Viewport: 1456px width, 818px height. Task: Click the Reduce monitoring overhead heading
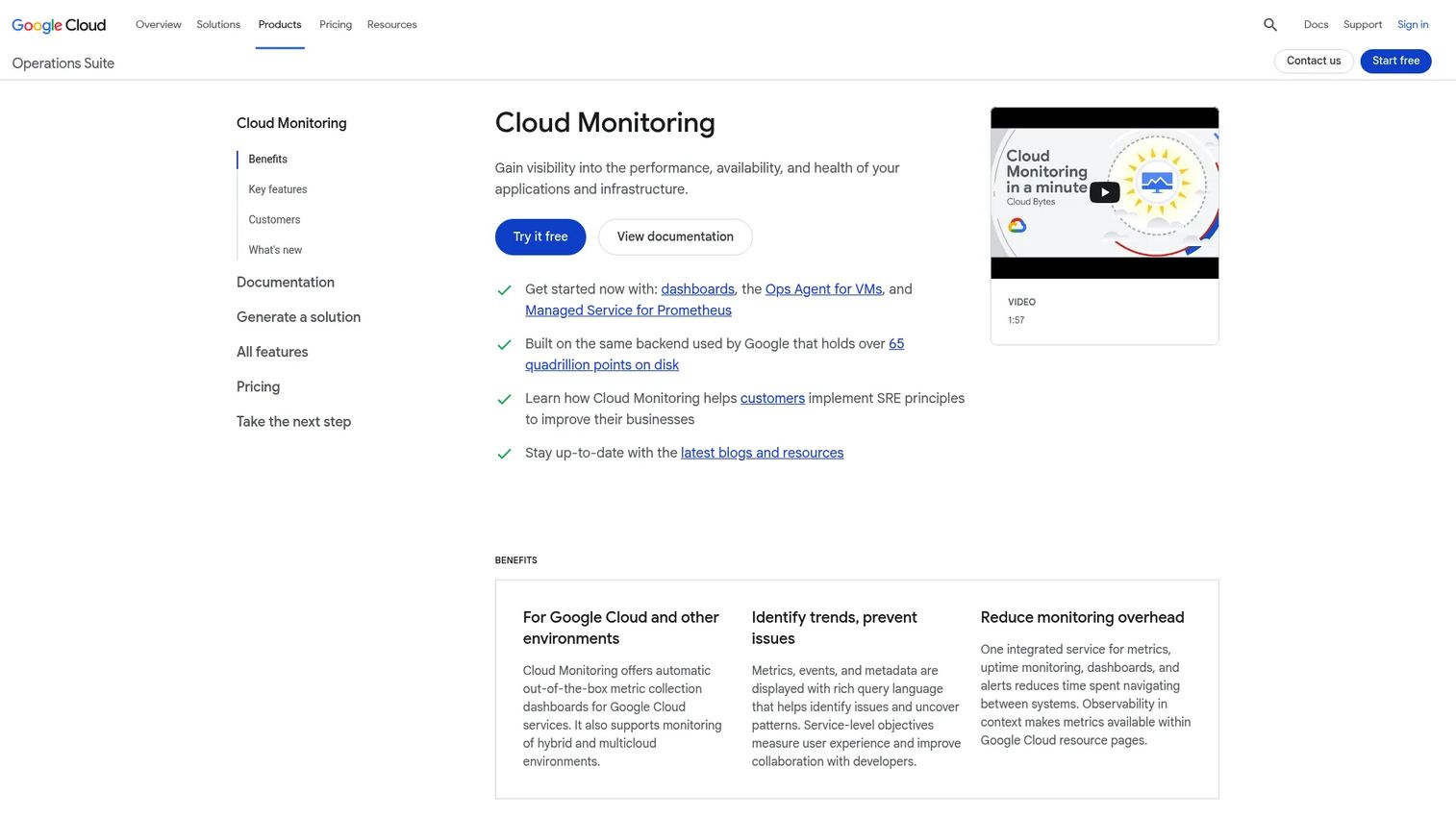pyautogui.click(x=1082, y=617)
